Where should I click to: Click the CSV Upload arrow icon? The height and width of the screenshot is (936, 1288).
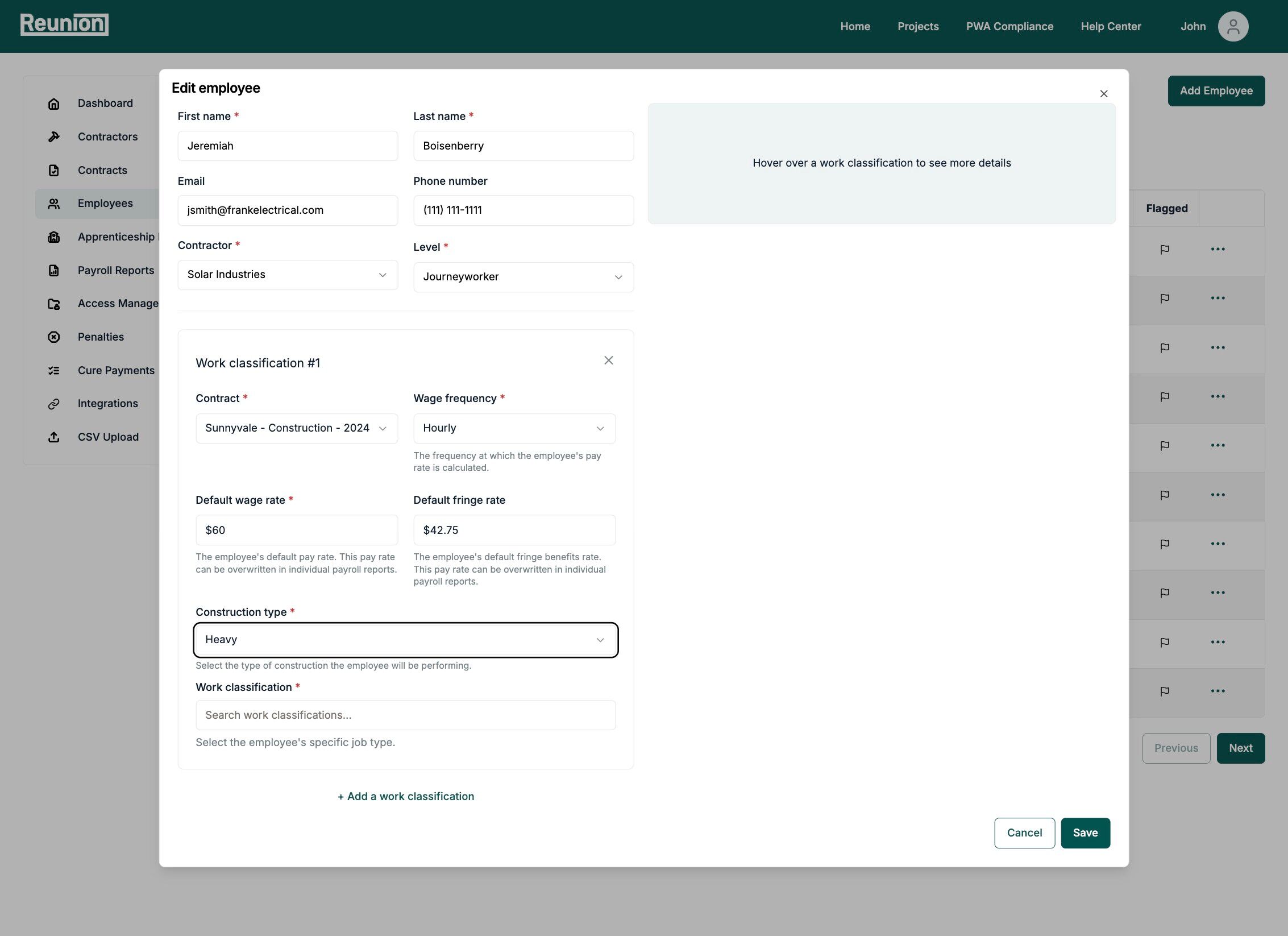tap(54, 437)
